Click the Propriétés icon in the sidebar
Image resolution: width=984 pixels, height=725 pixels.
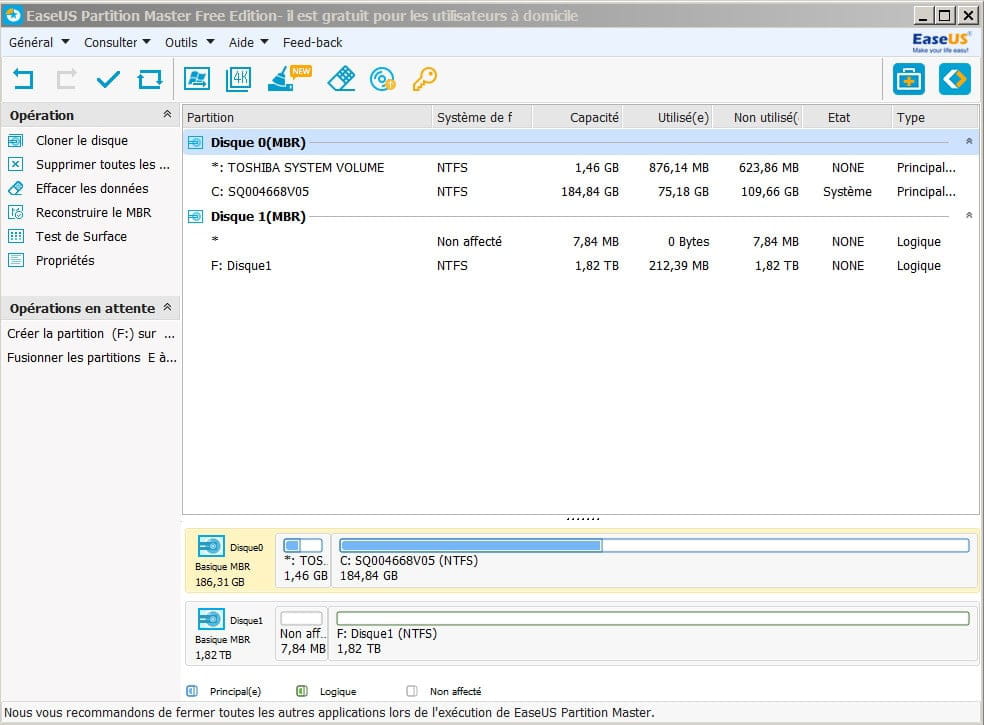click(16, 260)
